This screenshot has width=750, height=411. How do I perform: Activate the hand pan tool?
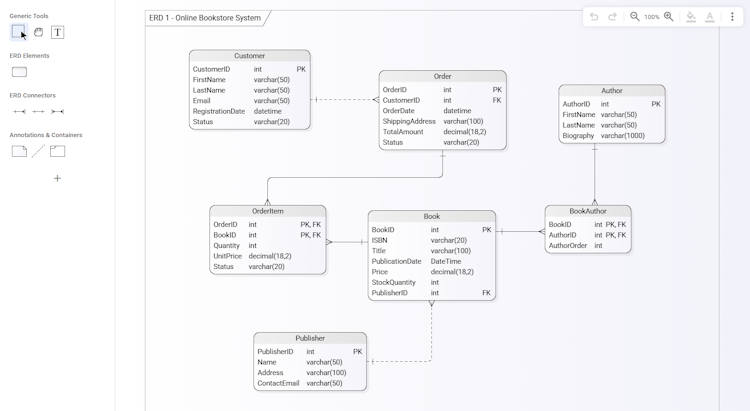pyautogui.click(x=38, y=32)
